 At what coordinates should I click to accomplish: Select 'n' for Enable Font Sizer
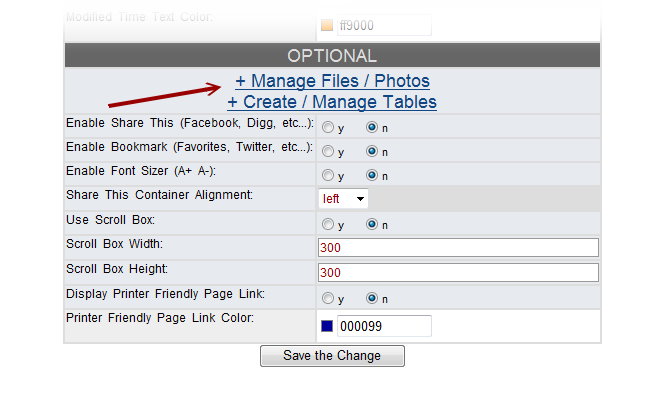(x=372, y=175)
